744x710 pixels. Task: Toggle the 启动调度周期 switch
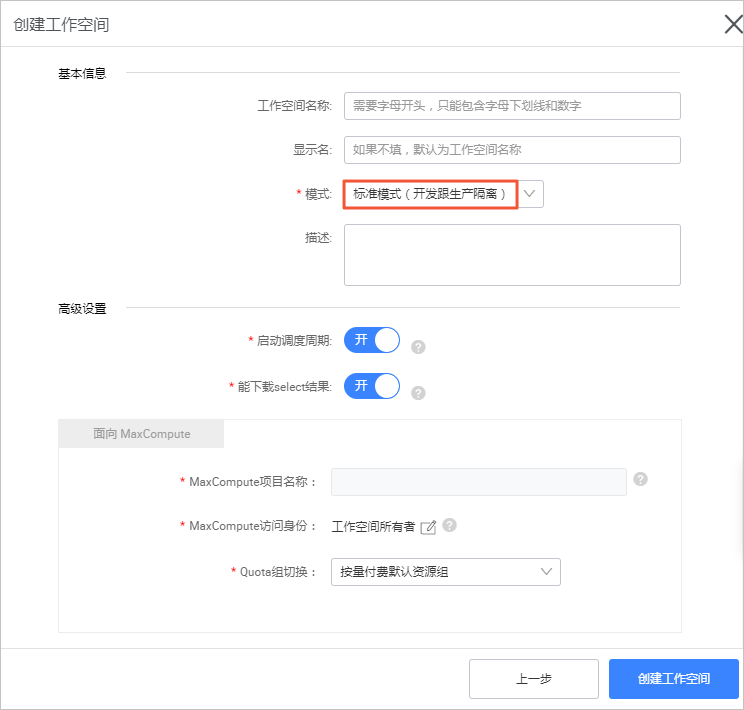(372, 340)
